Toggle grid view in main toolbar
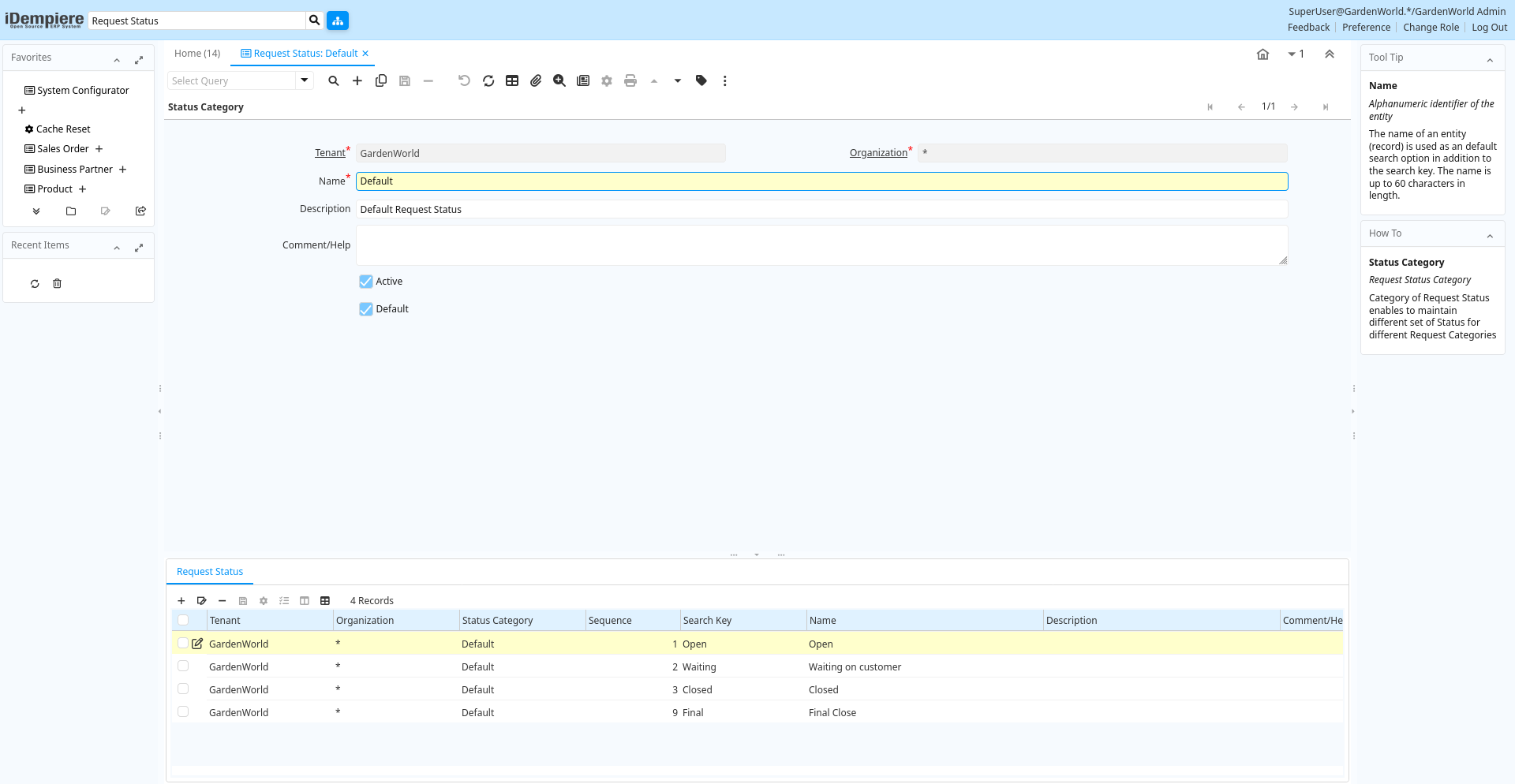Screen dimensions: 1515x784 pyautogui.click(x=512, y=81)
